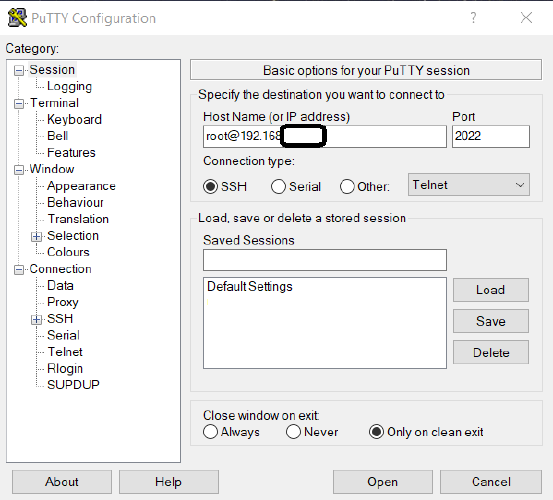Viewport: 553px width, 500px height.
Task: Open the Keyboard settings panel
Action: (74, 119)
